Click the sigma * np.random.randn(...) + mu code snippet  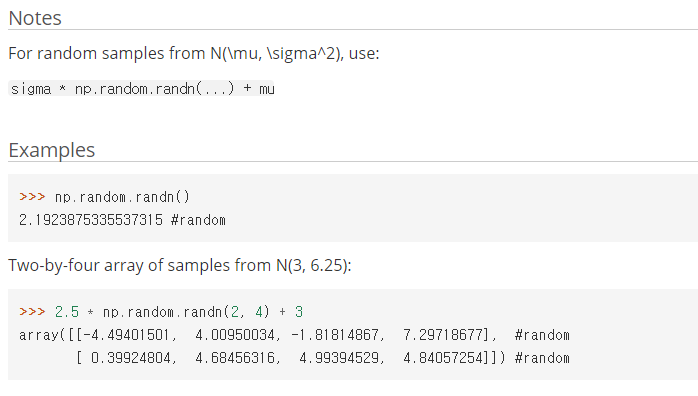pos(142,89)
